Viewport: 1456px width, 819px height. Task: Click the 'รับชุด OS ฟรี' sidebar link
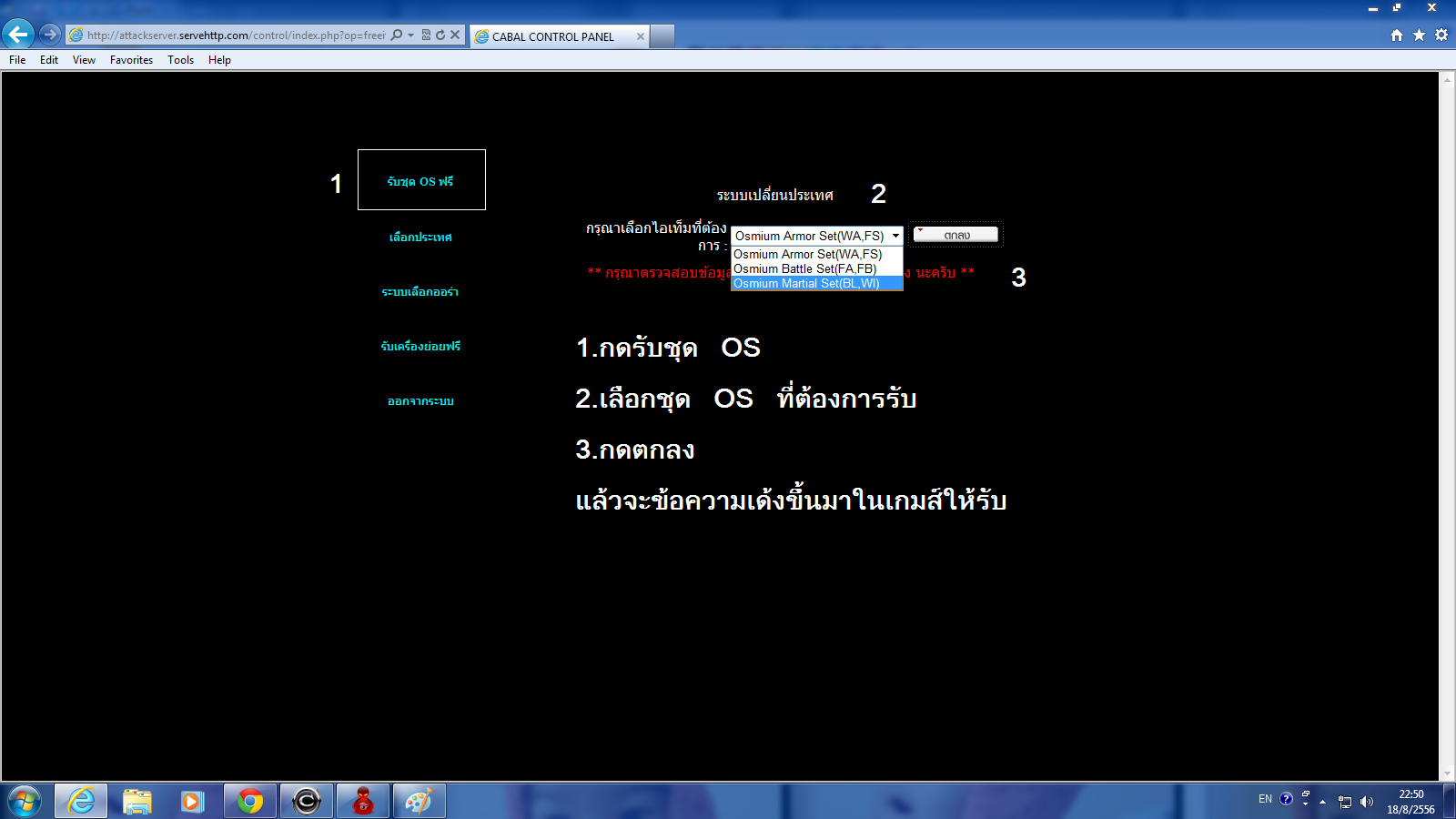tap(420, 181)
